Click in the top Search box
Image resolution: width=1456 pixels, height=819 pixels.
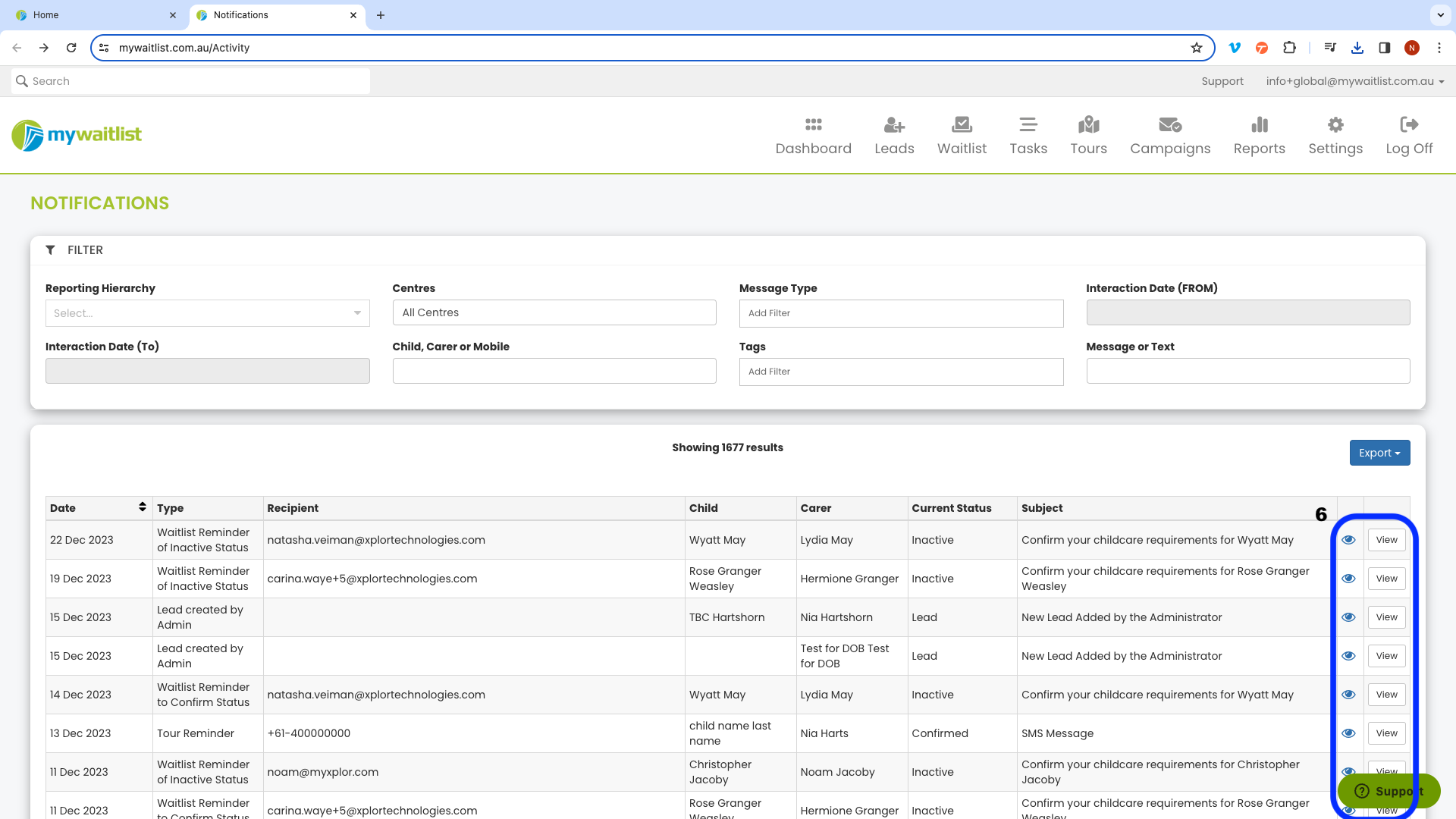tap(190, 81)
